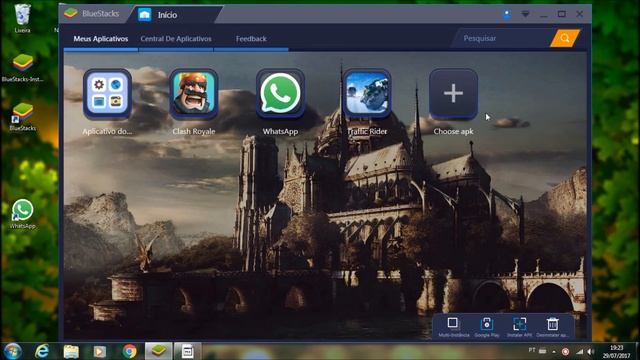This screenshot has height=360, width=640.
Task: Click Instalar APK icon
Action: [520, 327]
